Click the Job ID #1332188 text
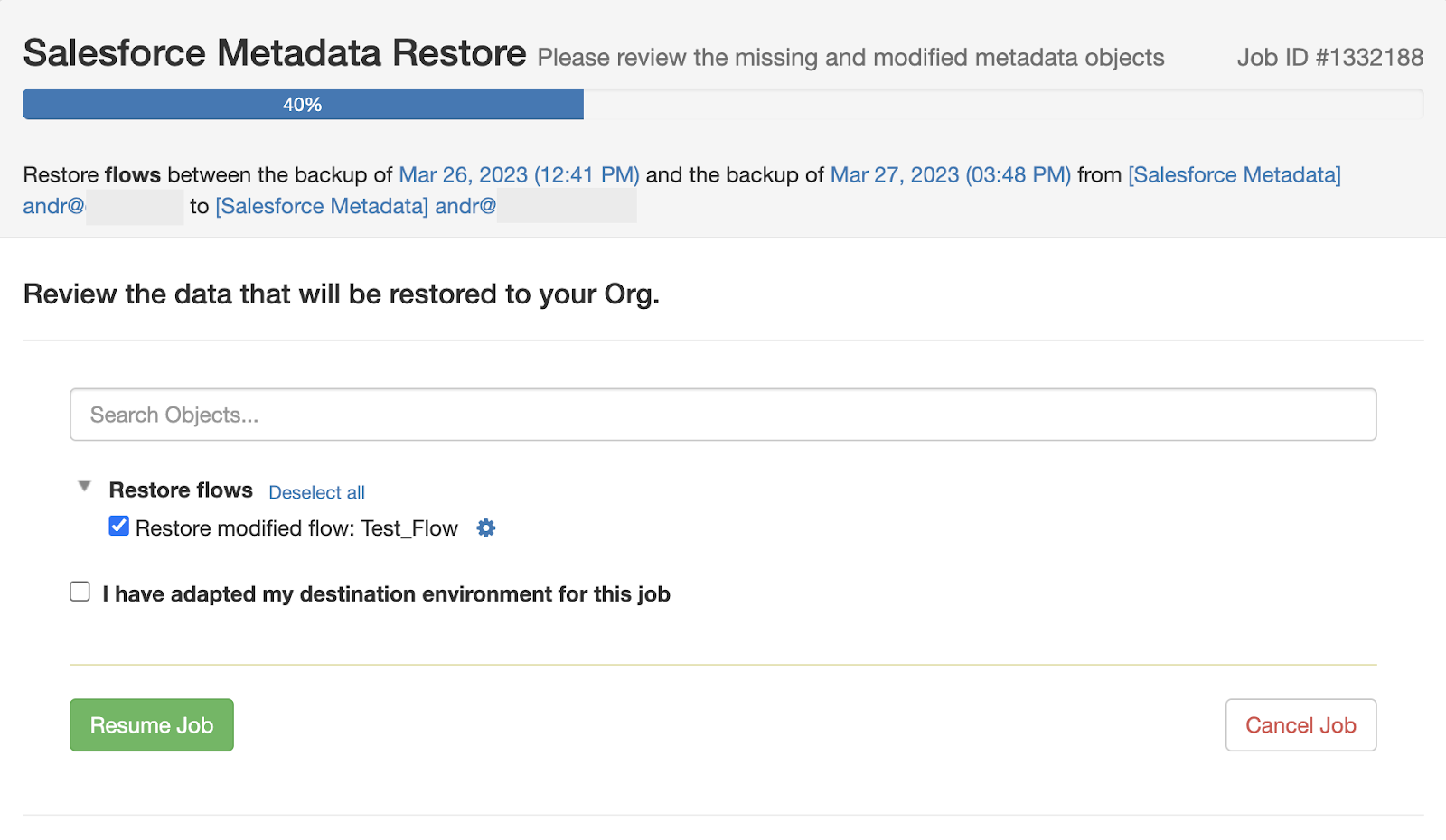 (1330, 57)
